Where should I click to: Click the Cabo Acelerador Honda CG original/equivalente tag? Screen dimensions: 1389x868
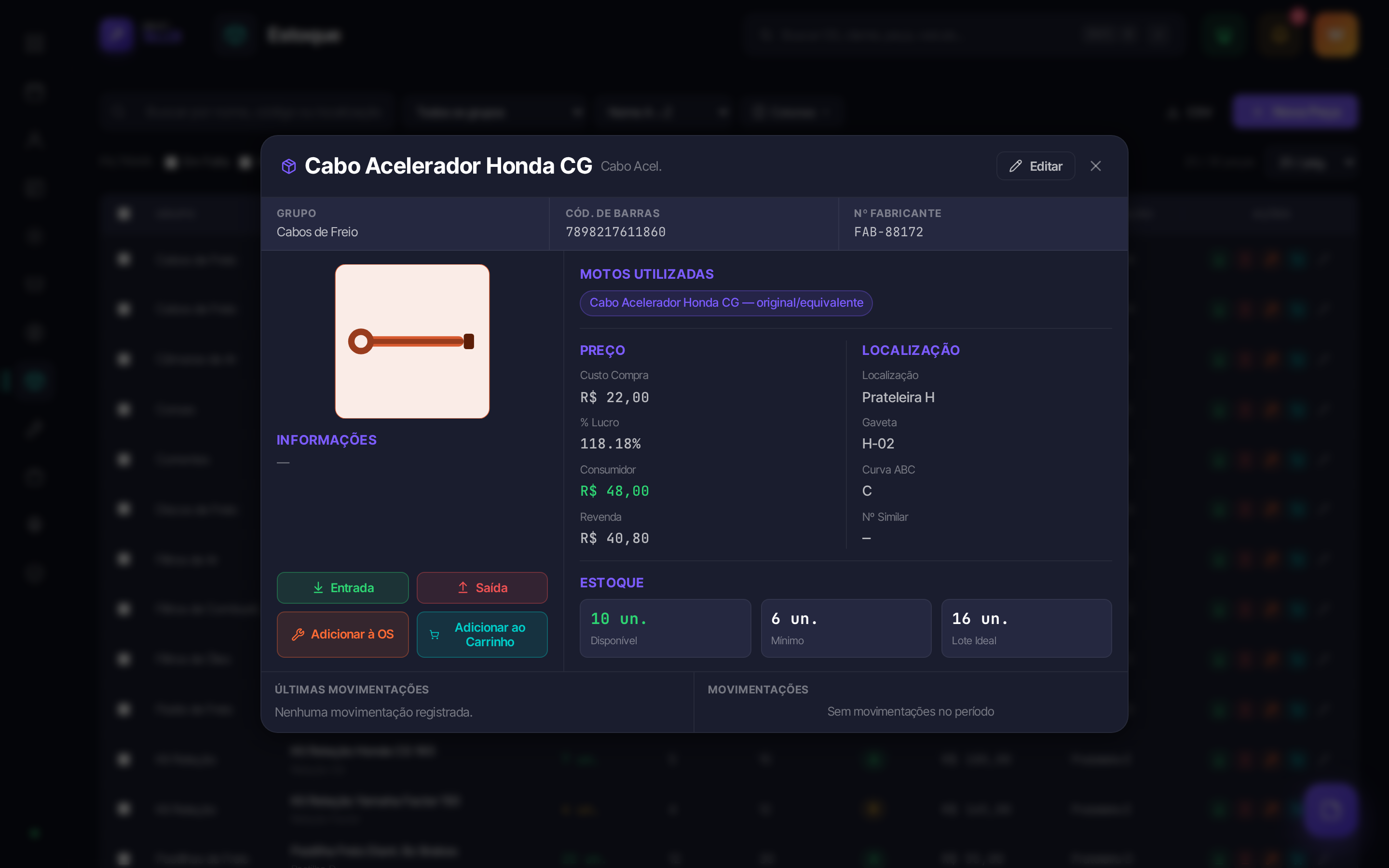726,302
